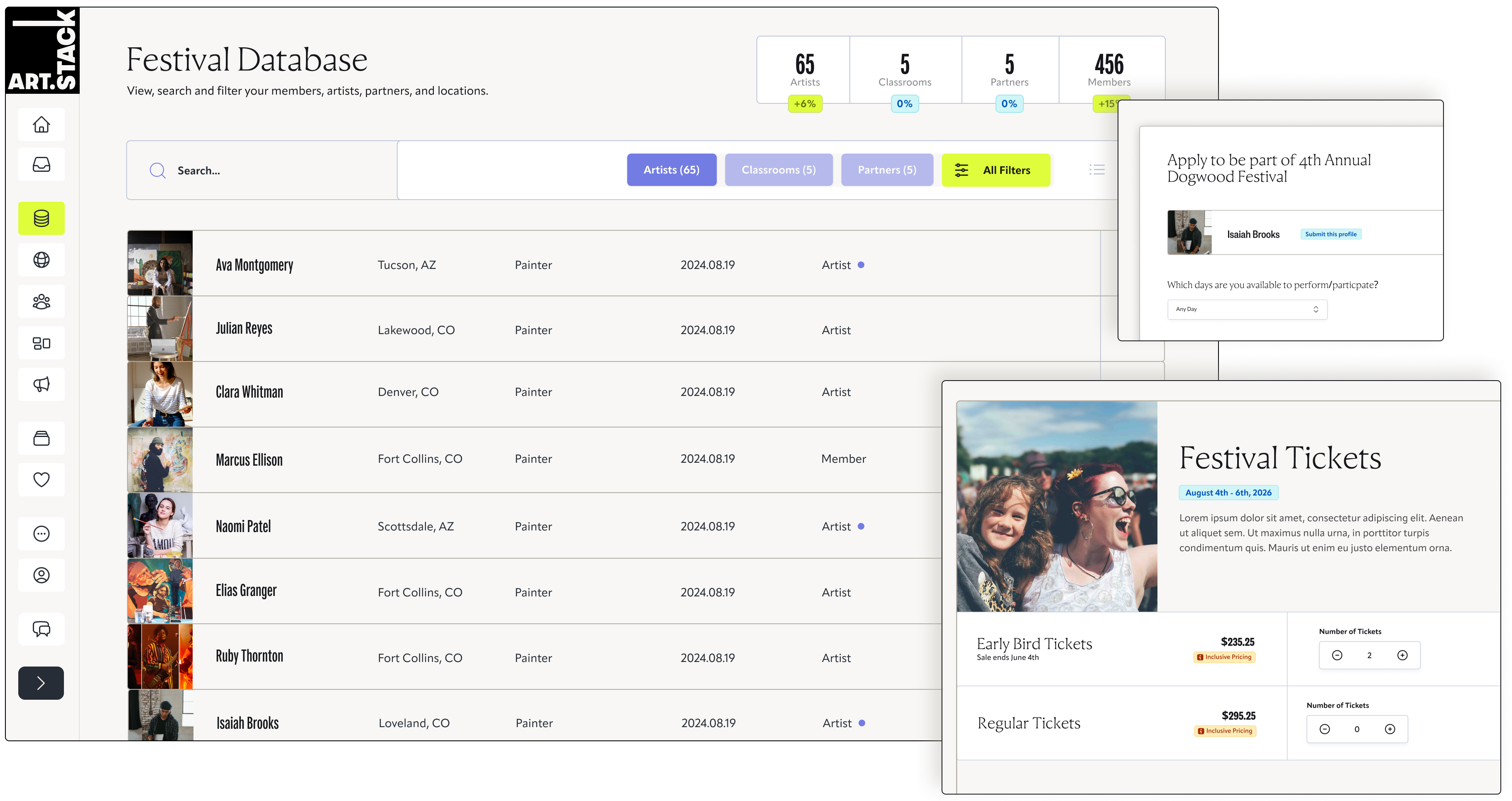
Task: Expand the sidebar with the arrow button
Action: (x=41, y=683)
